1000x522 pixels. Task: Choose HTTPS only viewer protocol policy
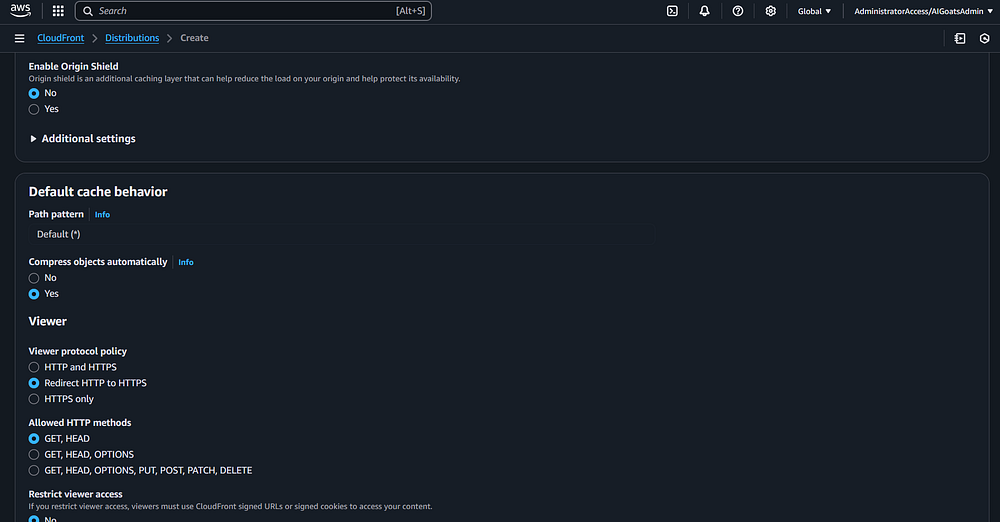[34, 399]
